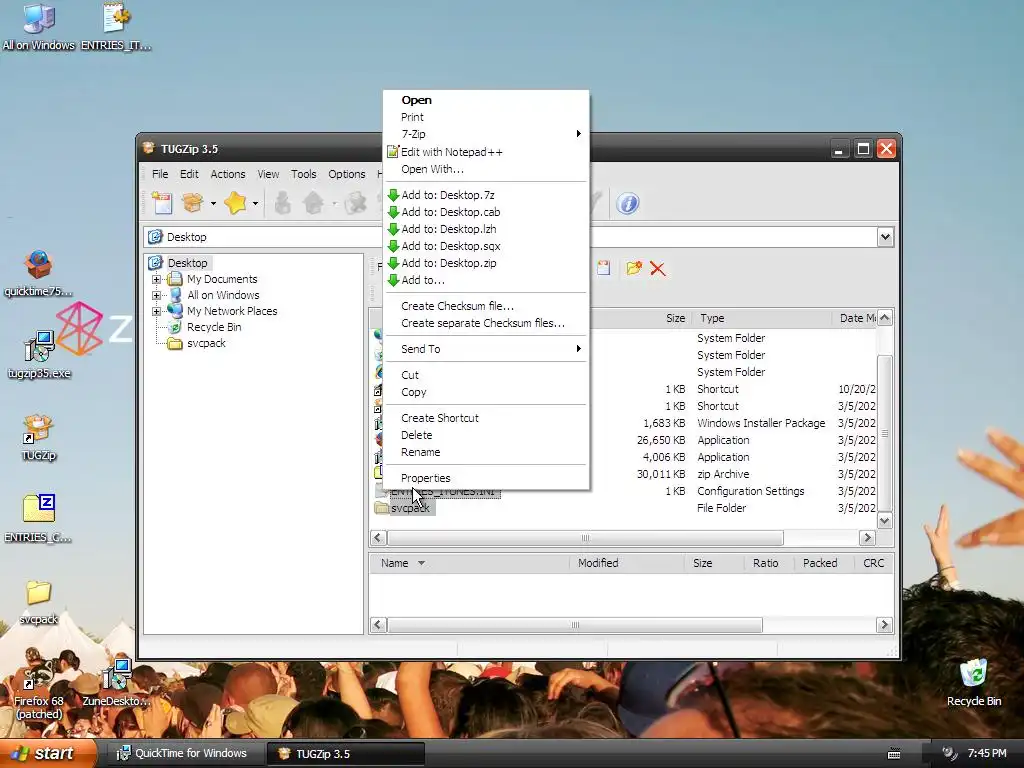Click the red X delete icon

(x=658, y=268)
